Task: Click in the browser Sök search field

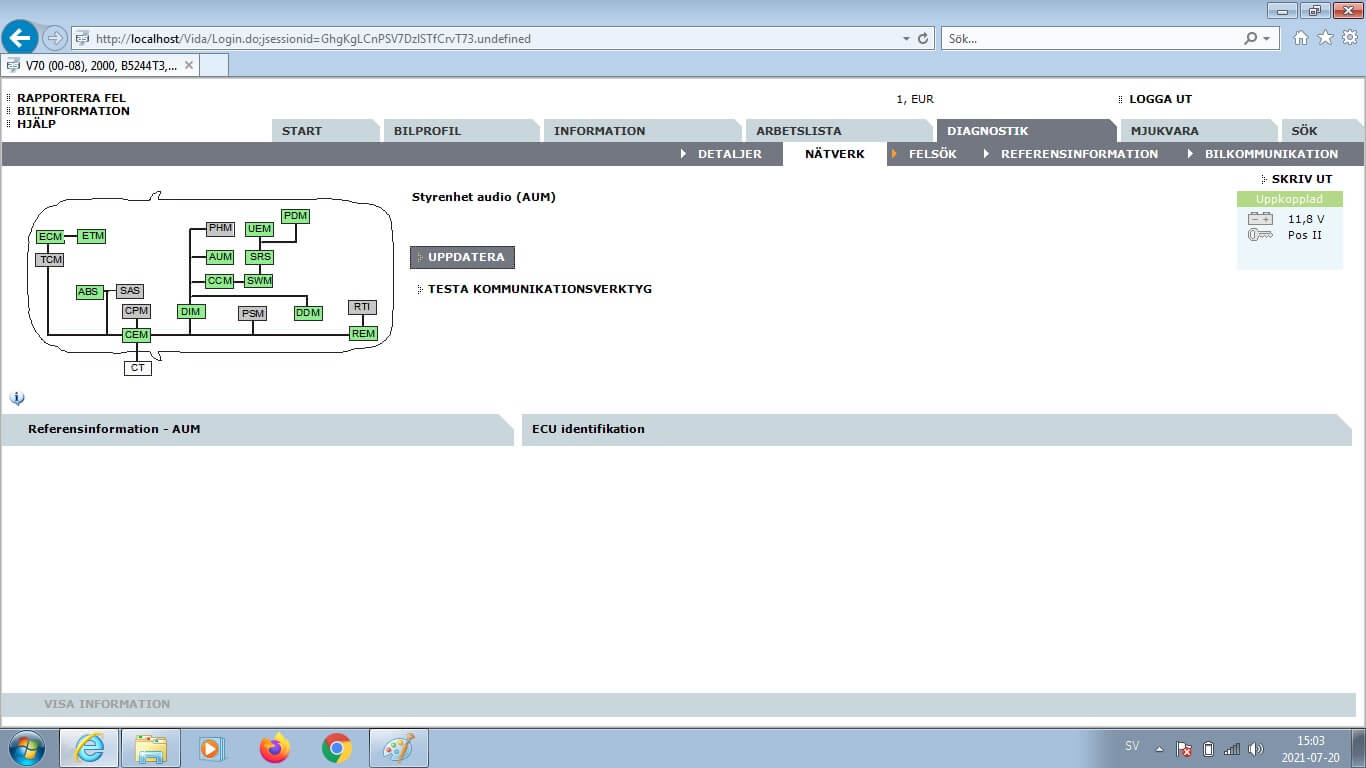Action: pos(1090,39)
